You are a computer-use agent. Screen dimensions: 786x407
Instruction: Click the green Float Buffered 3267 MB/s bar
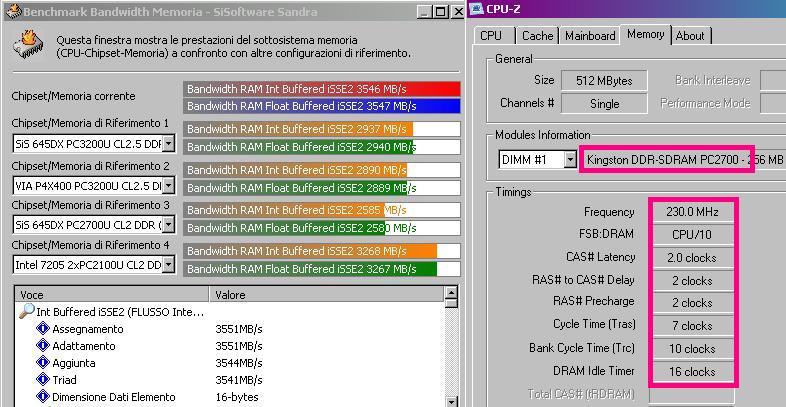tap(321, 269)
